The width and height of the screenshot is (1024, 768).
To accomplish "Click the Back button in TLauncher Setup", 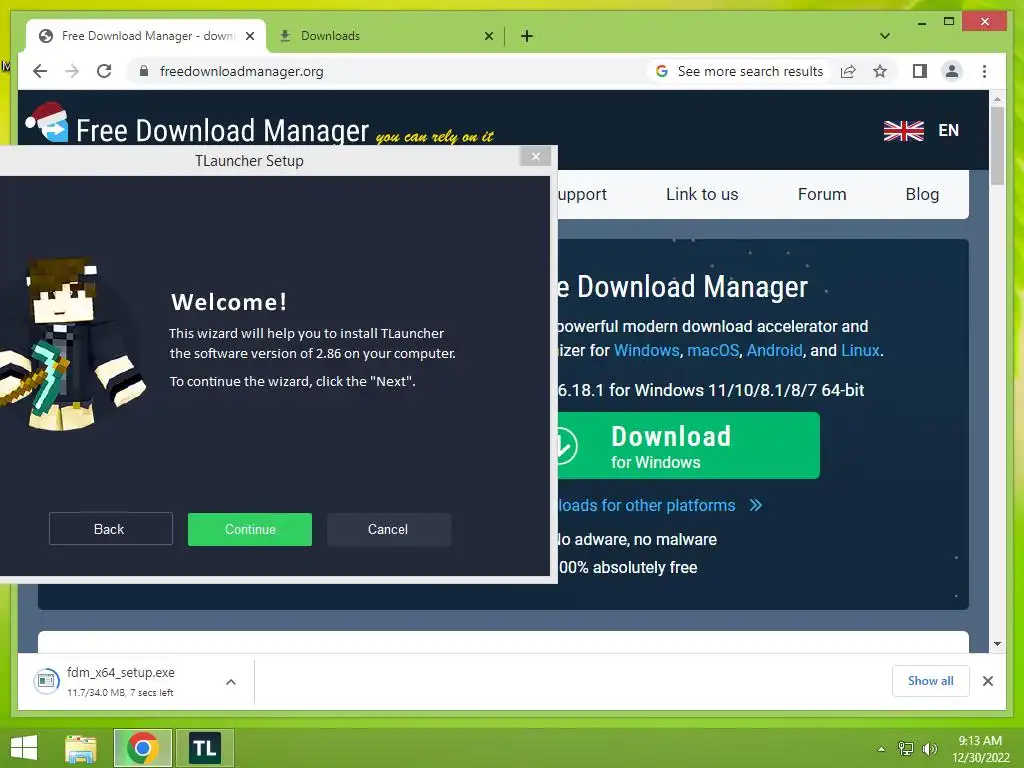I will (x=110, y=529).
